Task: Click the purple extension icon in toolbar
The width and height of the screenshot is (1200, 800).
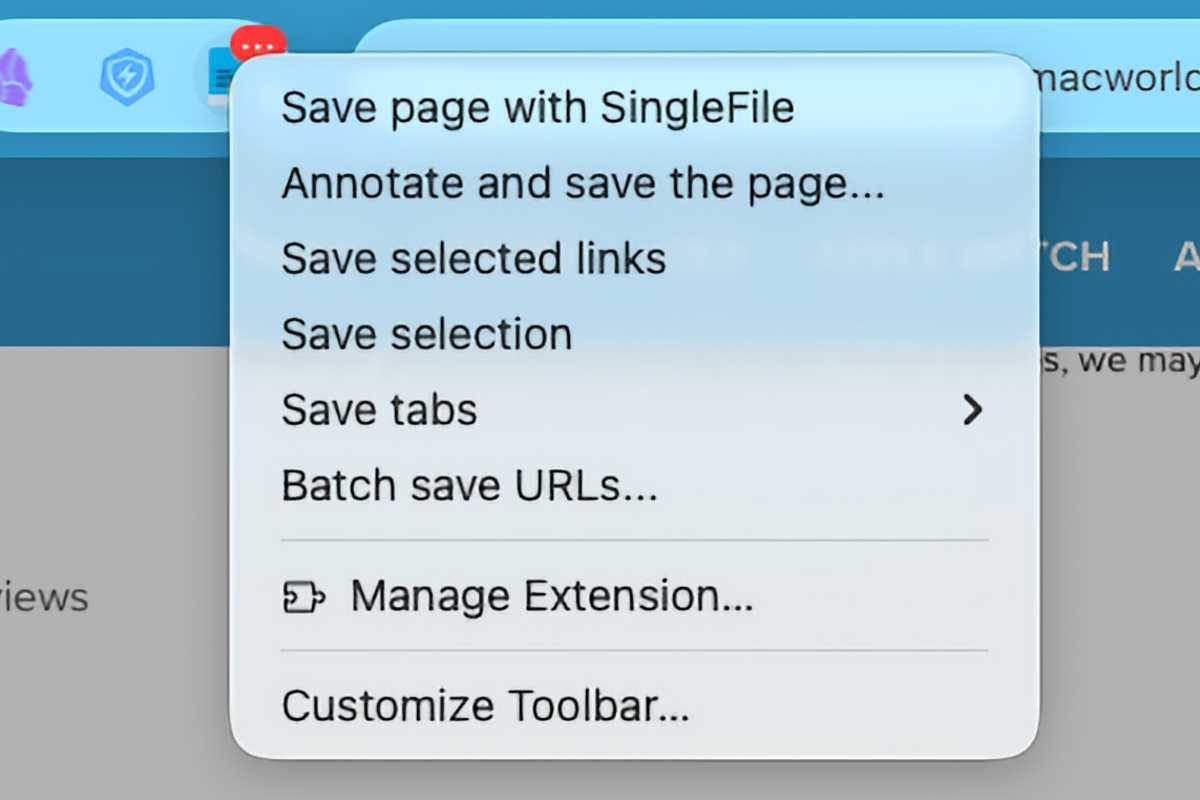Action: (15, 78)
